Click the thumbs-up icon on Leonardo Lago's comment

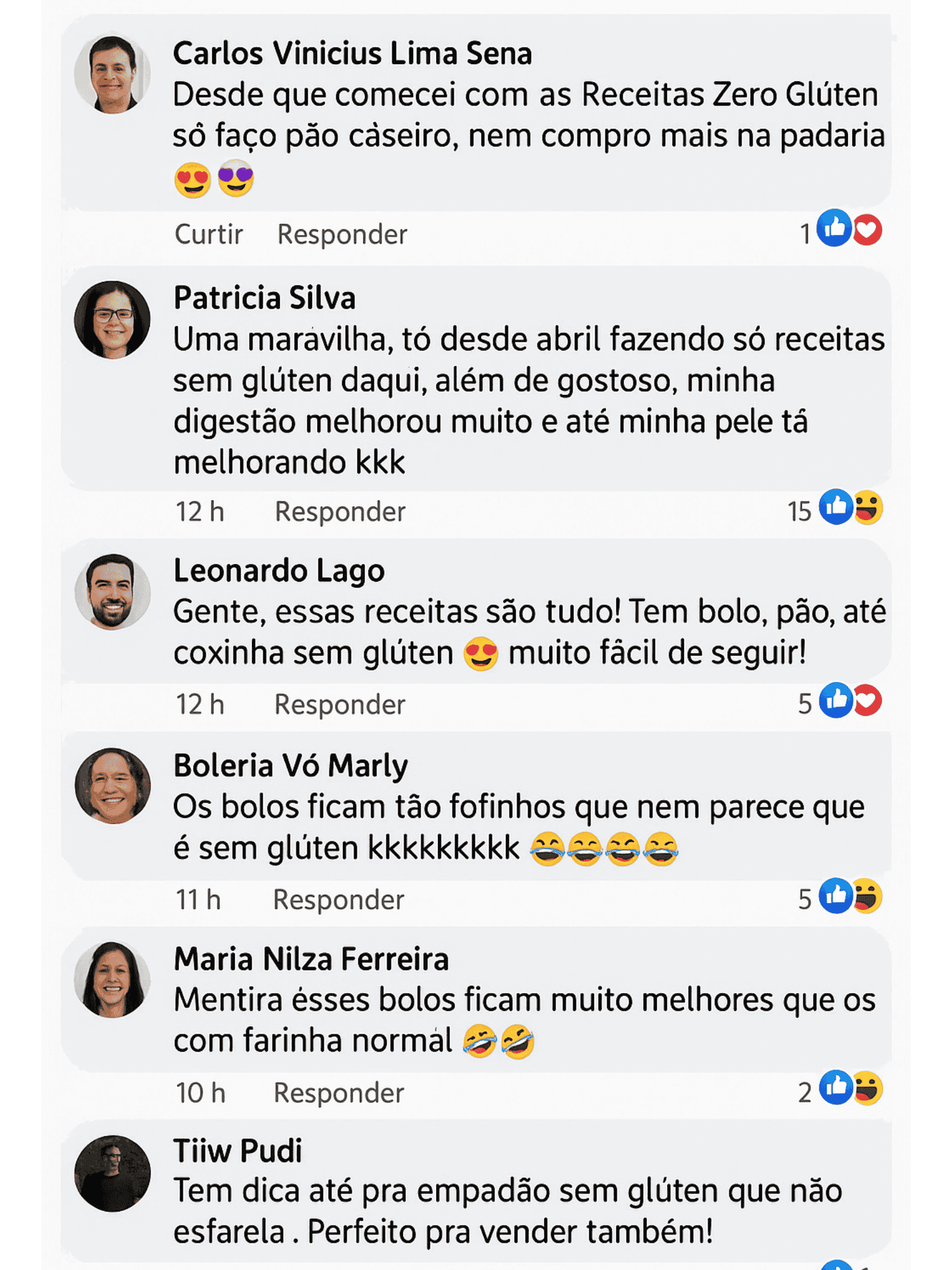point(836,700)
